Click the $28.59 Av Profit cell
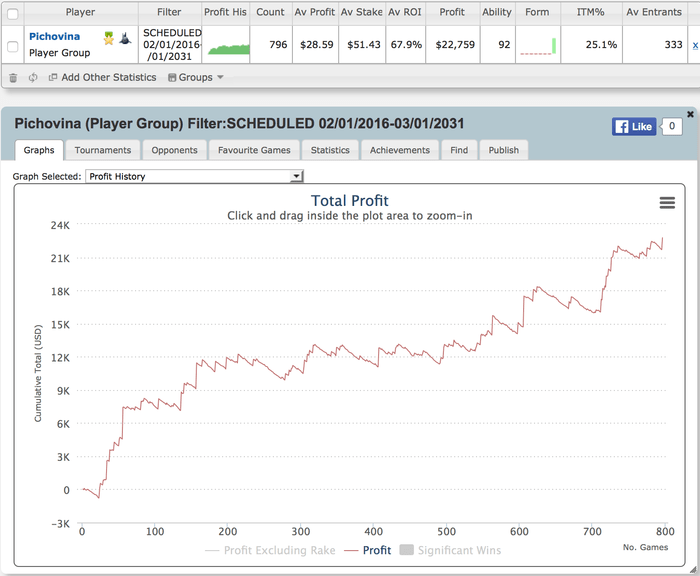Screen dimensions: 700x576 coord(317,45)
